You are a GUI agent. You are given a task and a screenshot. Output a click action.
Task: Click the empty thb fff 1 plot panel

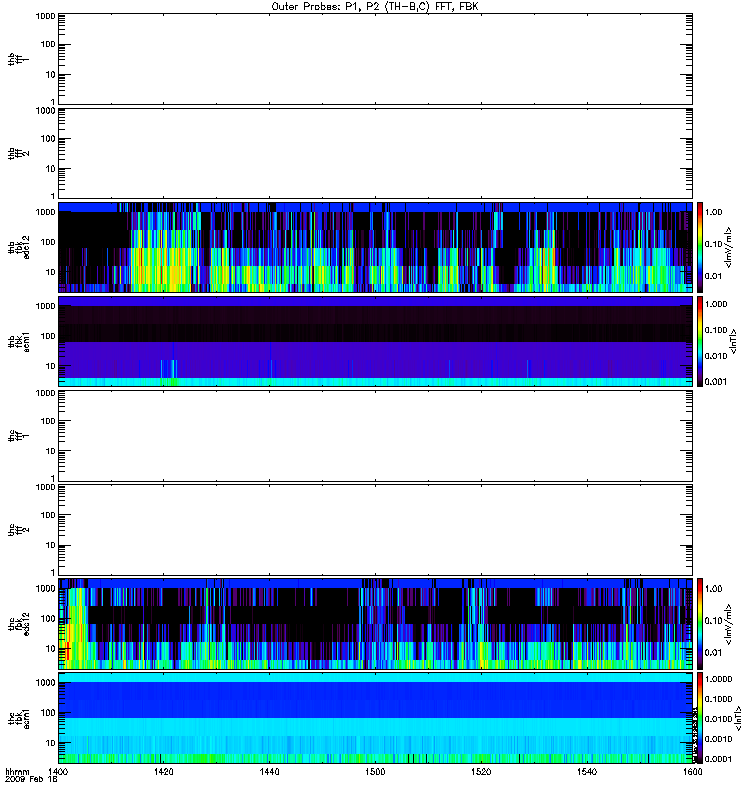pyautogui.click(x=375, y=59)
